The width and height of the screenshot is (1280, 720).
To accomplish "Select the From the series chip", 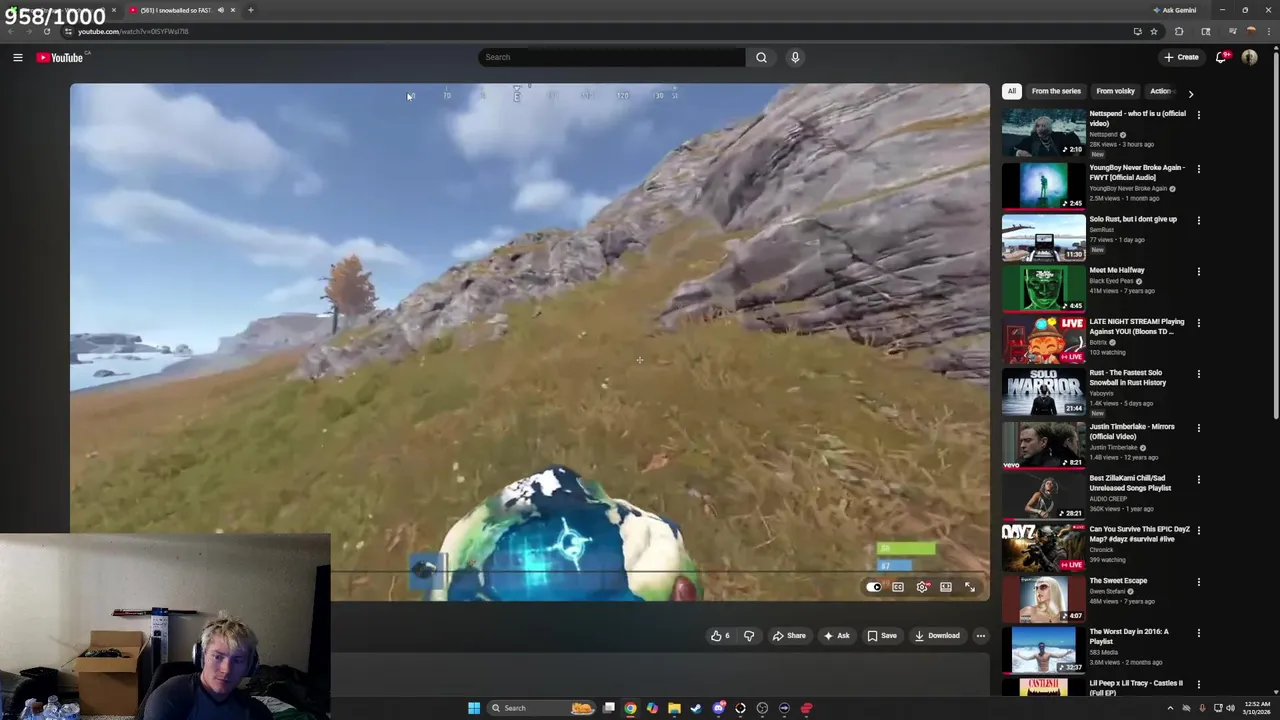I will [1056, 91].
